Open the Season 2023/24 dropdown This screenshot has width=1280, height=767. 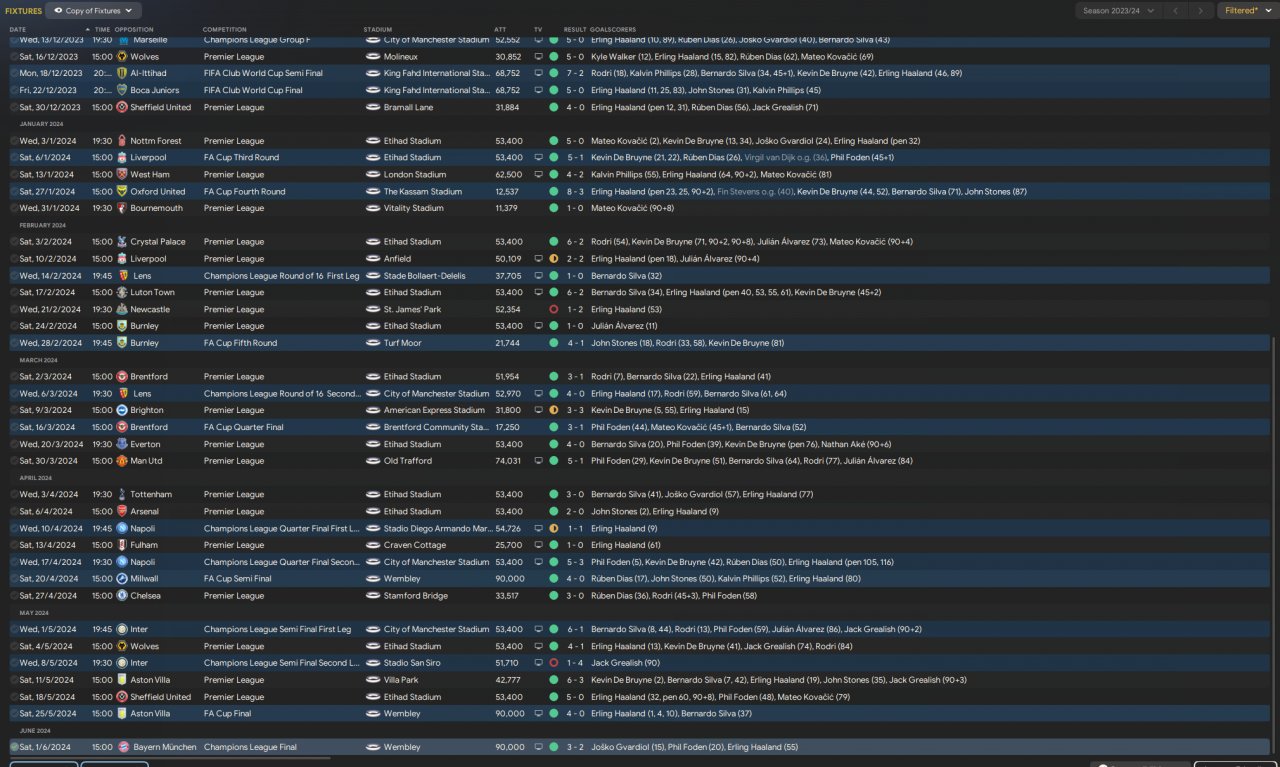pos(1119,11)
